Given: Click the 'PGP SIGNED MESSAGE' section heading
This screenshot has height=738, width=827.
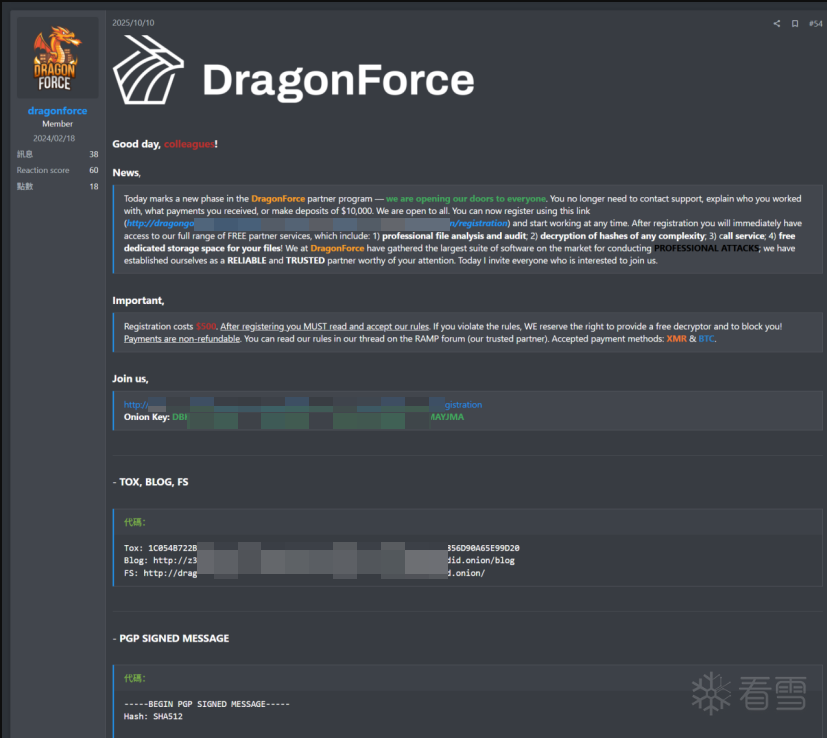Looking at the screenshot, I should [x=174, y=638].
